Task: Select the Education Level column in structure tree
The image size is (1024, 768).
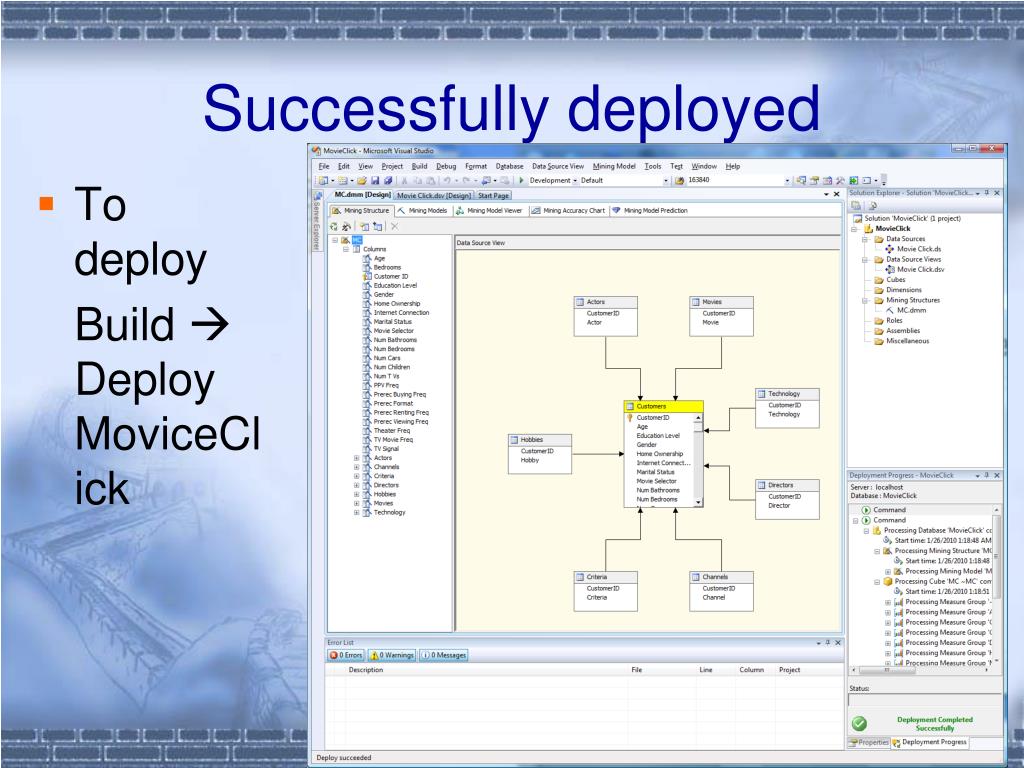Action: coord(395,285)
